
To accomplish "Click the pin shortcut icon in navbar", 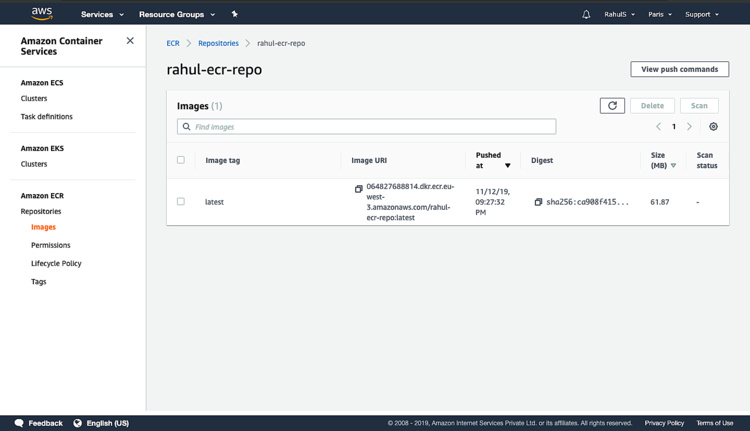I will click(x=234, y=14).
